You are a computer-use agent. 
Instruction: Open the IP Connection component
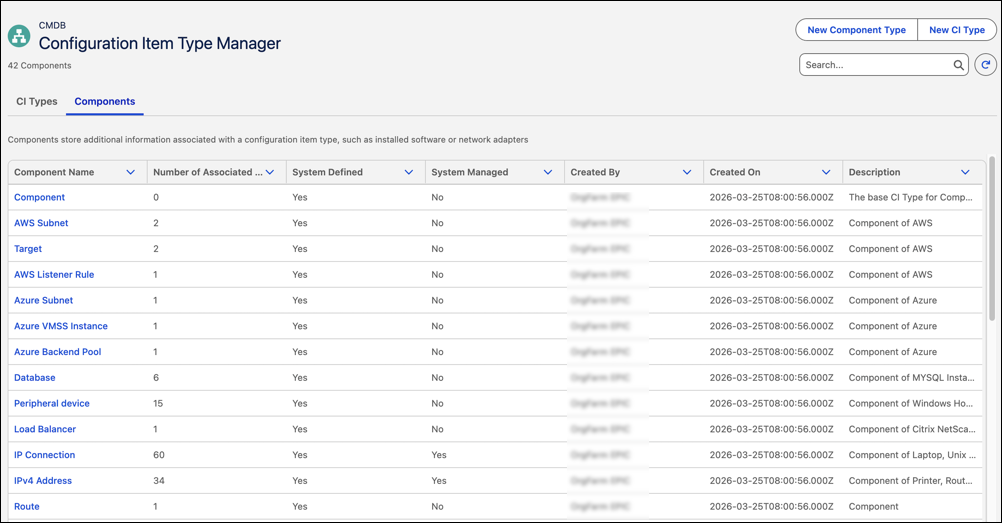[45, 455]
